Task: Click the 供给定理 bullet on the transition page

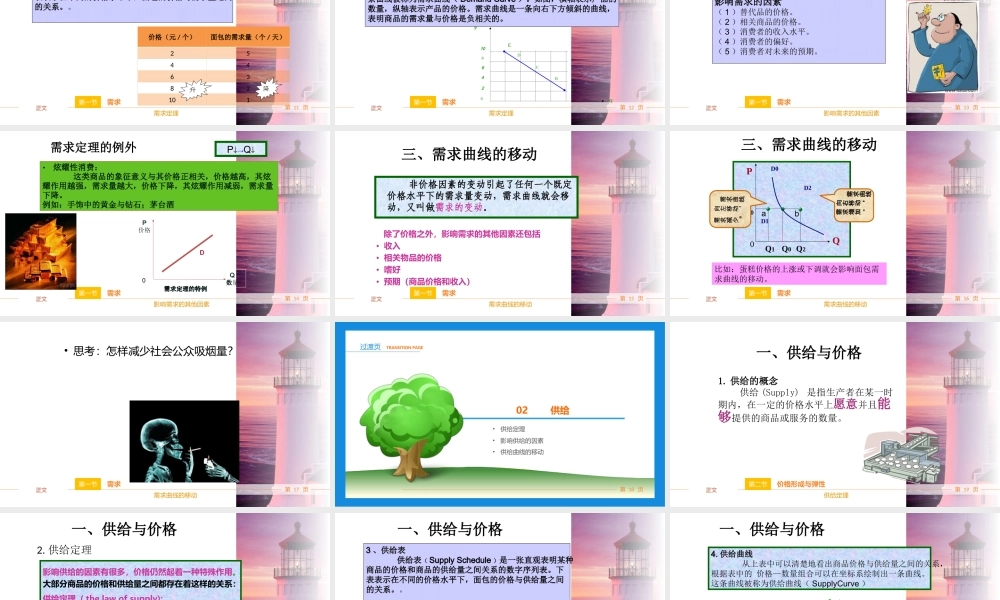Action: (x=511, y=430)
